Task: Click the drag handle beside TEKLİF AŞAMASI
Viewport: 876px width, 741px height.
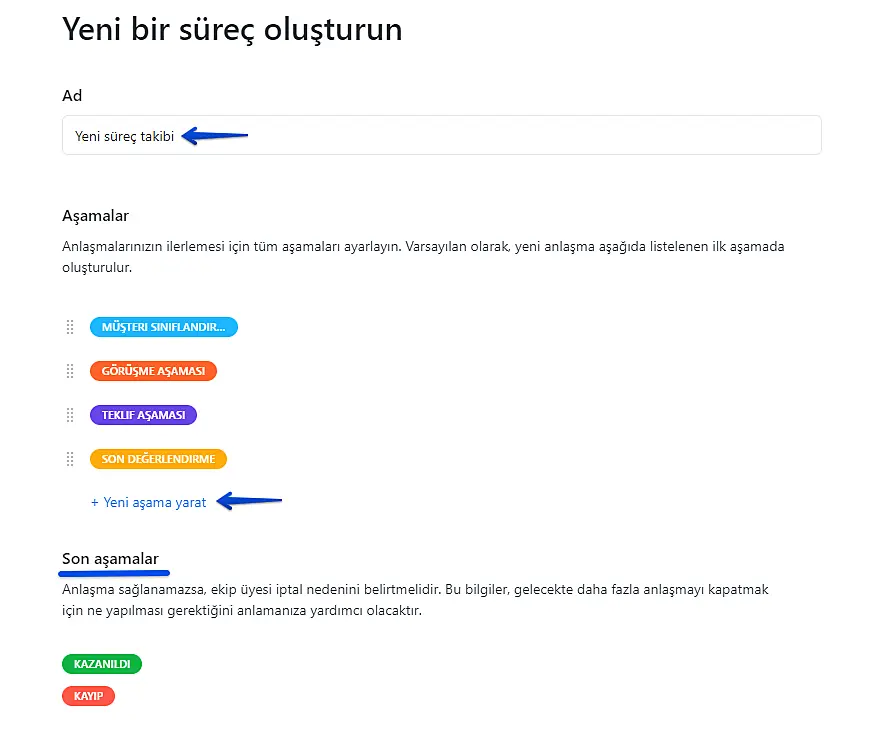Action: (70, 415)
